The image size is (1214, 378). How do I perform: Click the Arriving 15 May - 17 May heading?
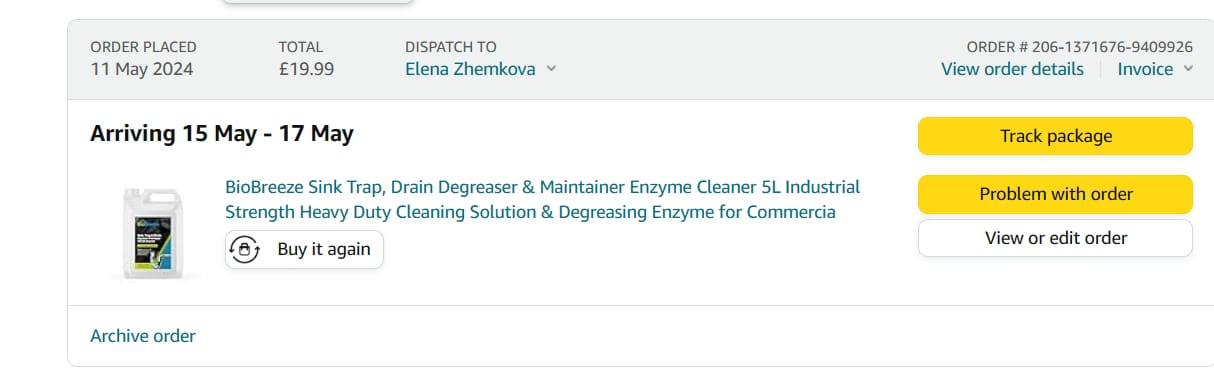click(222, 133)
